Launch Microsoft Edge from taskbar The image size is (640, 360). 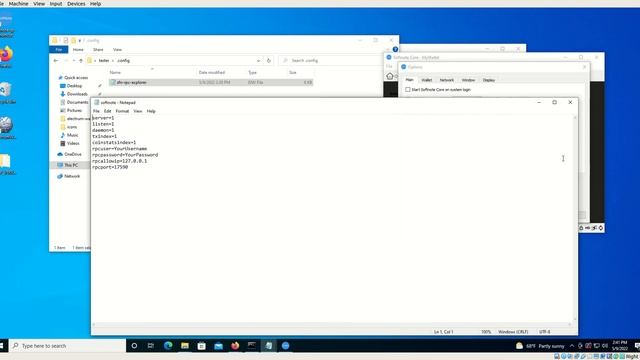point(168,346)
